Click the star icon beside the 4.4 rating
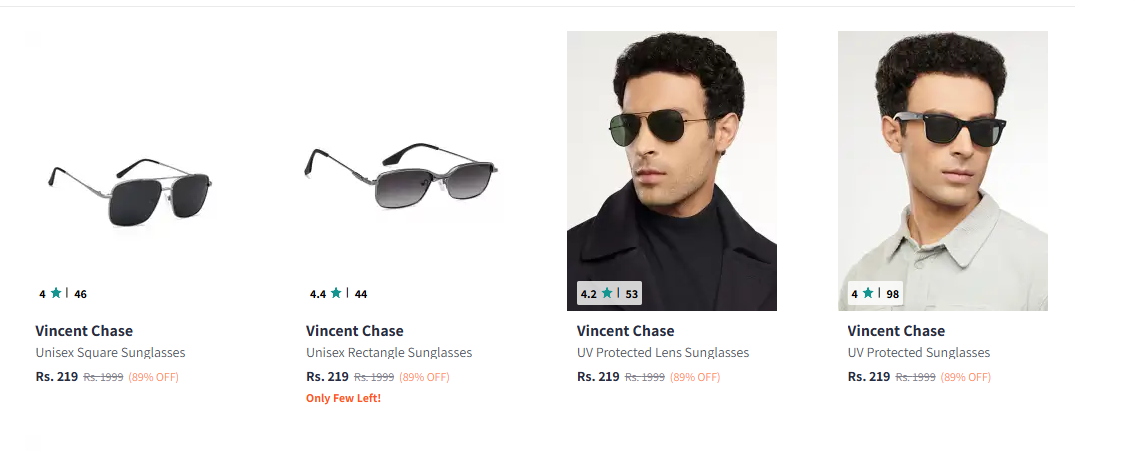The height and width of the screenshot is (461, 1135). [336, 294]
